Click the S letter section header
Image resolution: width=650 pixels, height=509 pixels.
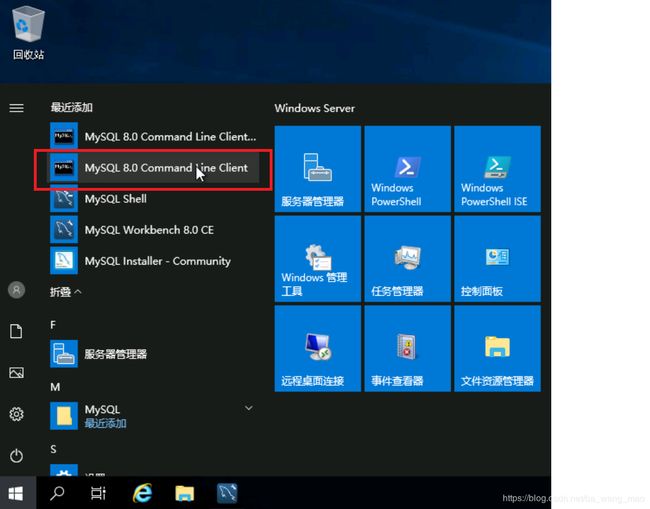tap(53, 449)
